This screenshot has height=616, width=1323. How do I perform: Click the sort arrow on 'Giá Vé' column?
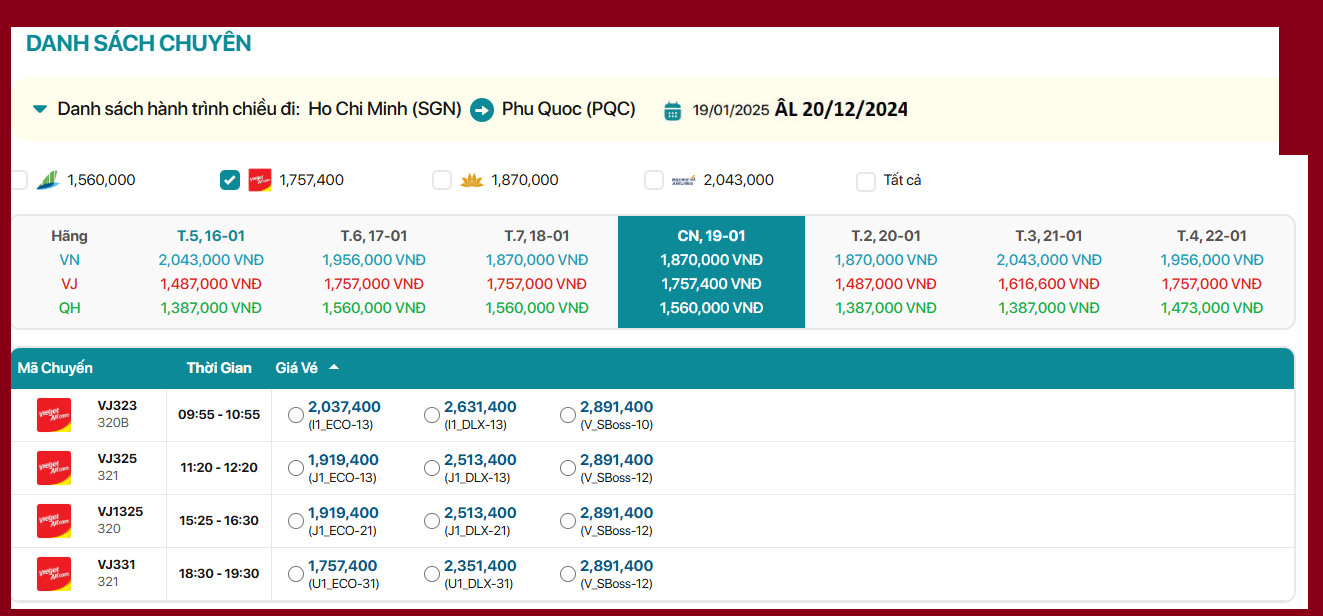[x=334, y=367]
